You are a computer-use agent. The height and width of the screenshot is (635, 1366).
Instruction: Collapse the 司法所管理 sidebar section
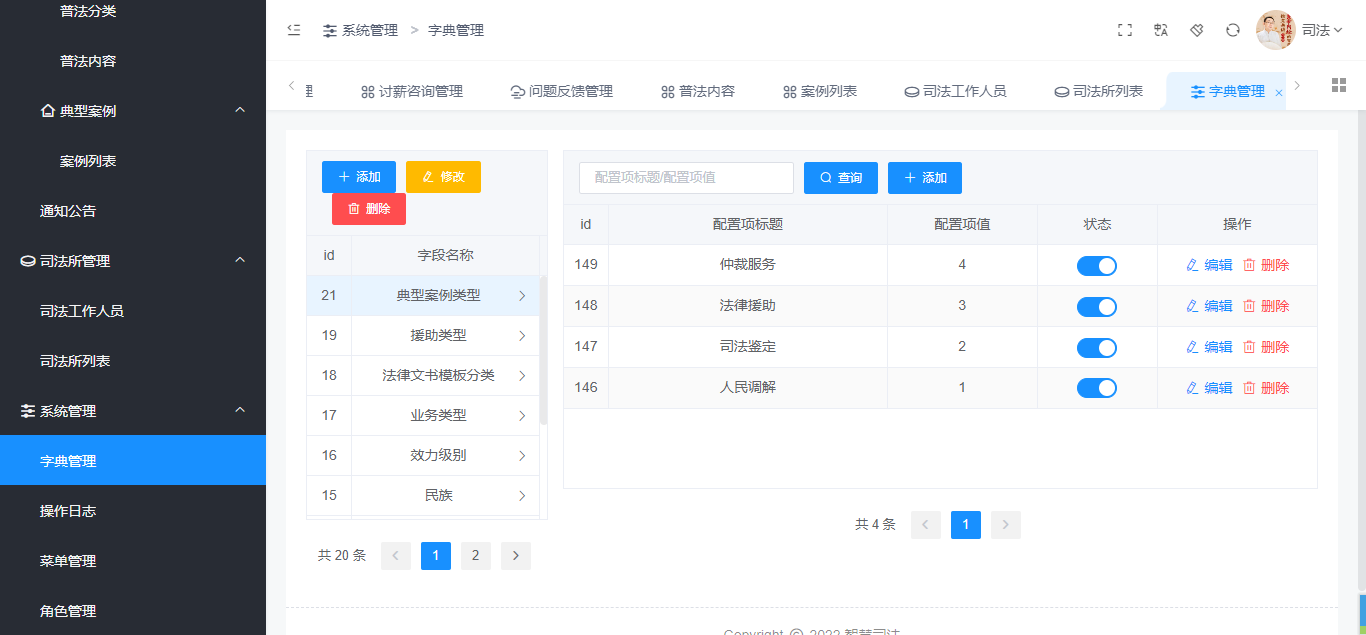point(240,260)
